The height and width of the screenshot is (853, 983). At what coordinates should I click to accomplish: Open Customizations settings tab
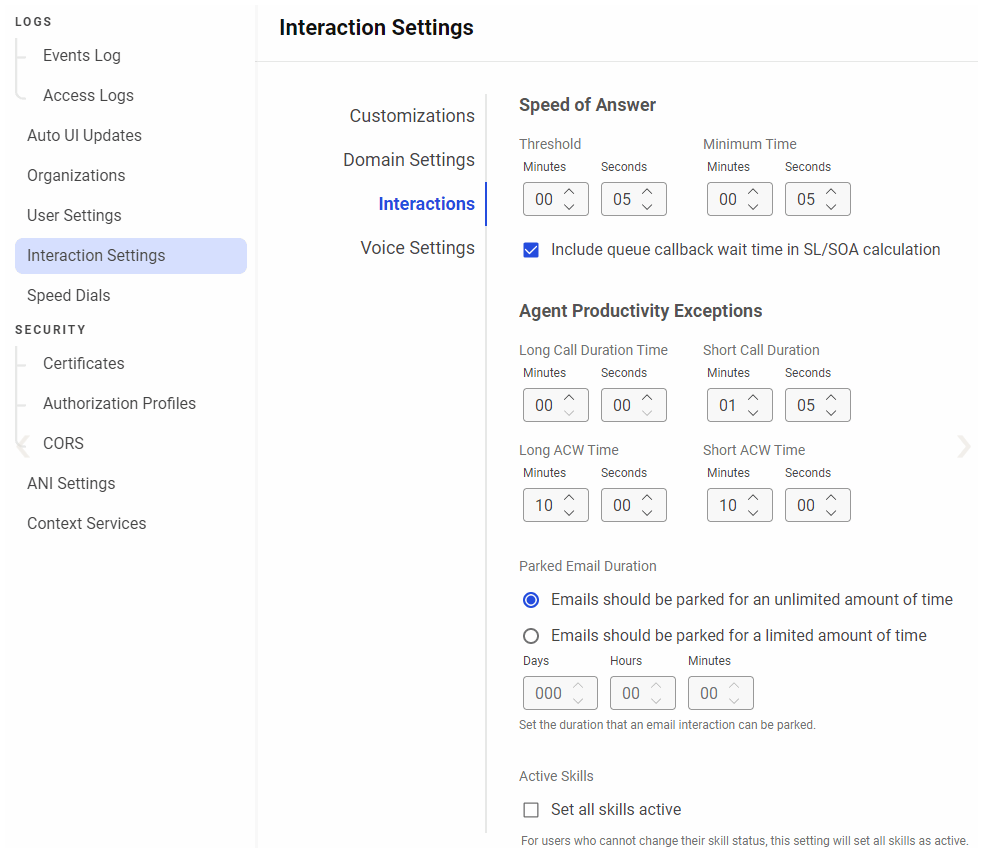coord(412,116)
